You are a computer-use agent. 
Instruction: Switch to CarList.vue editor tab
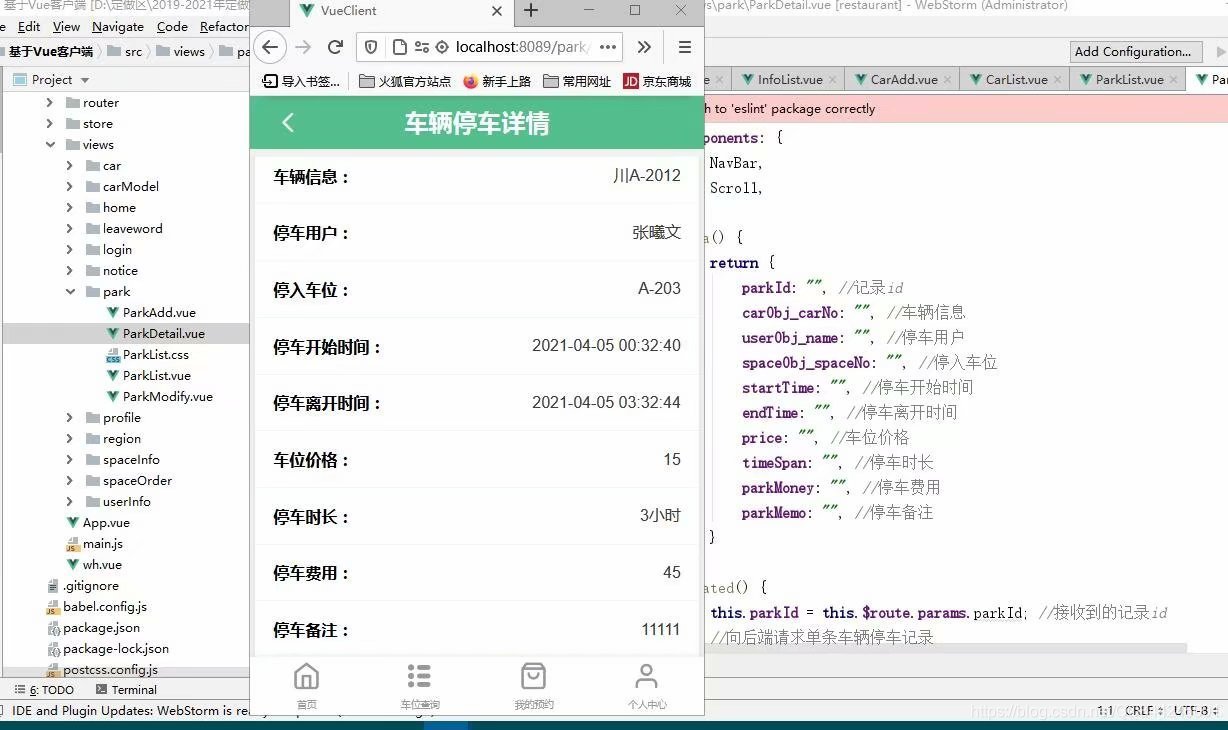click(x=1016, y=79)
